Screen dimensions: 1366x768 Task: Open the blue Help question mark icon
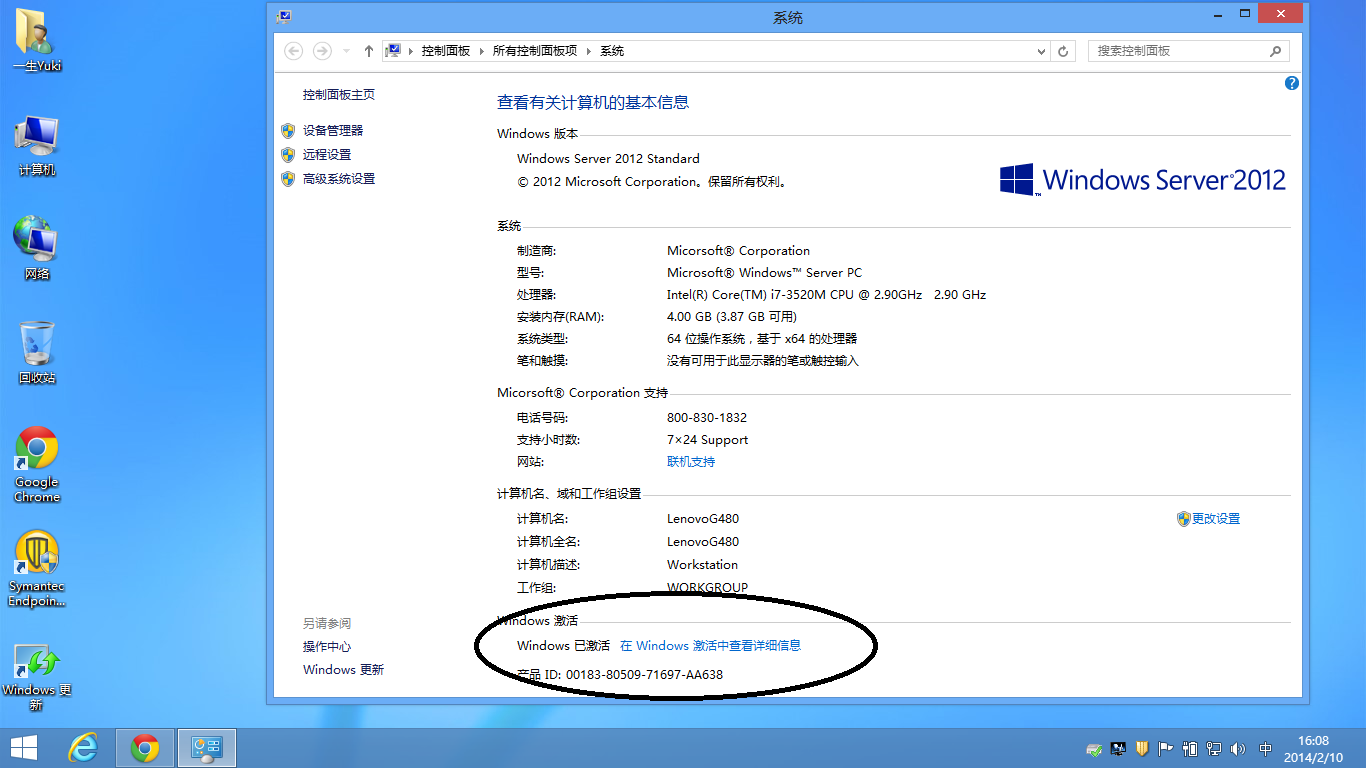coord(1291,84)
